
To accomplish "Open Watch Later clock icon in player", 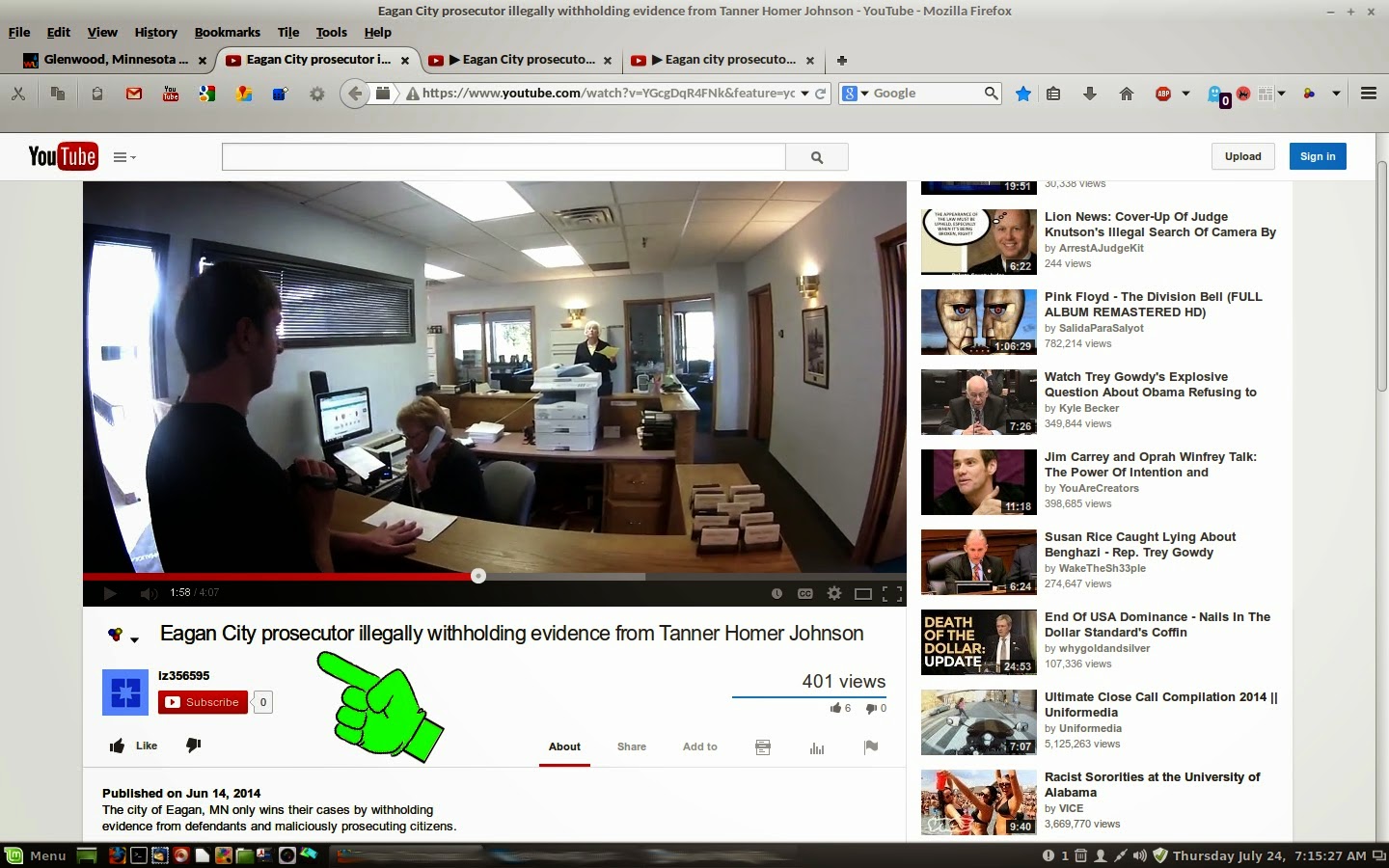I will (776, 594).
